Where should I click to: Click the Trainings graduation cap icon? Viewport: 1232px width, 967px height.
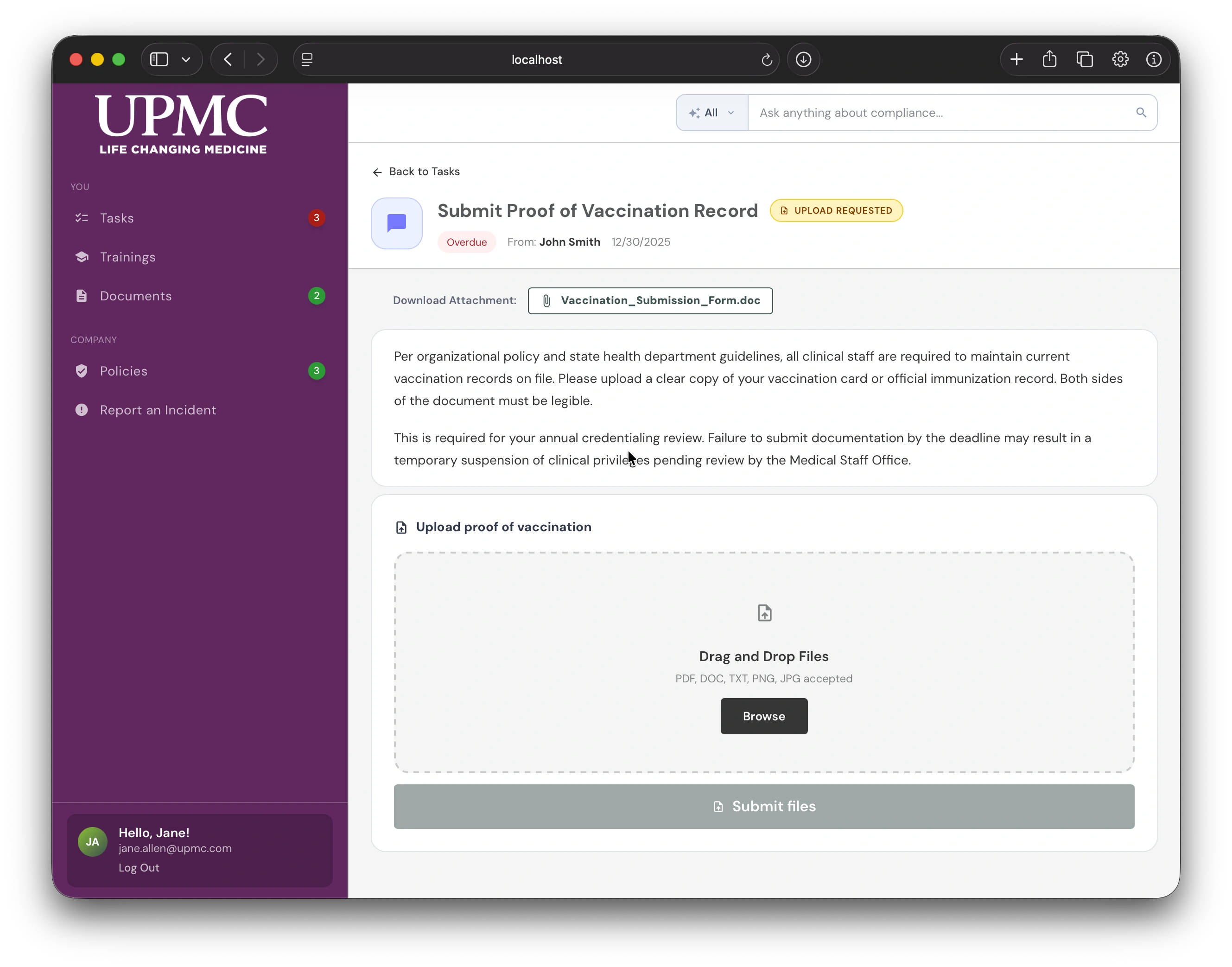pyautogui.click(x=82, y=257)
